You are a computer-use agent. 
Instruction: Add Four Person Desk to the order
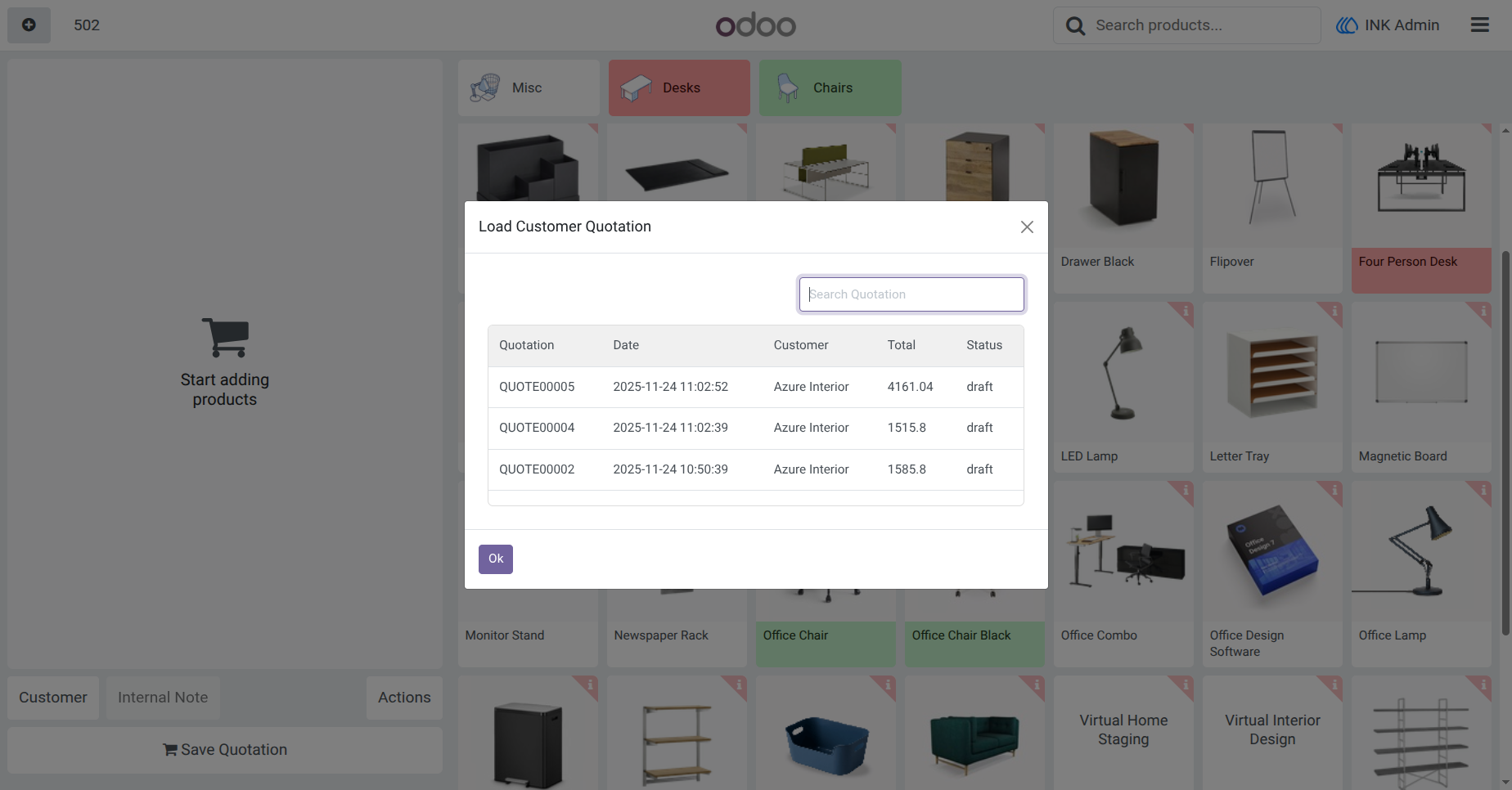click(x=1421, y=209)
